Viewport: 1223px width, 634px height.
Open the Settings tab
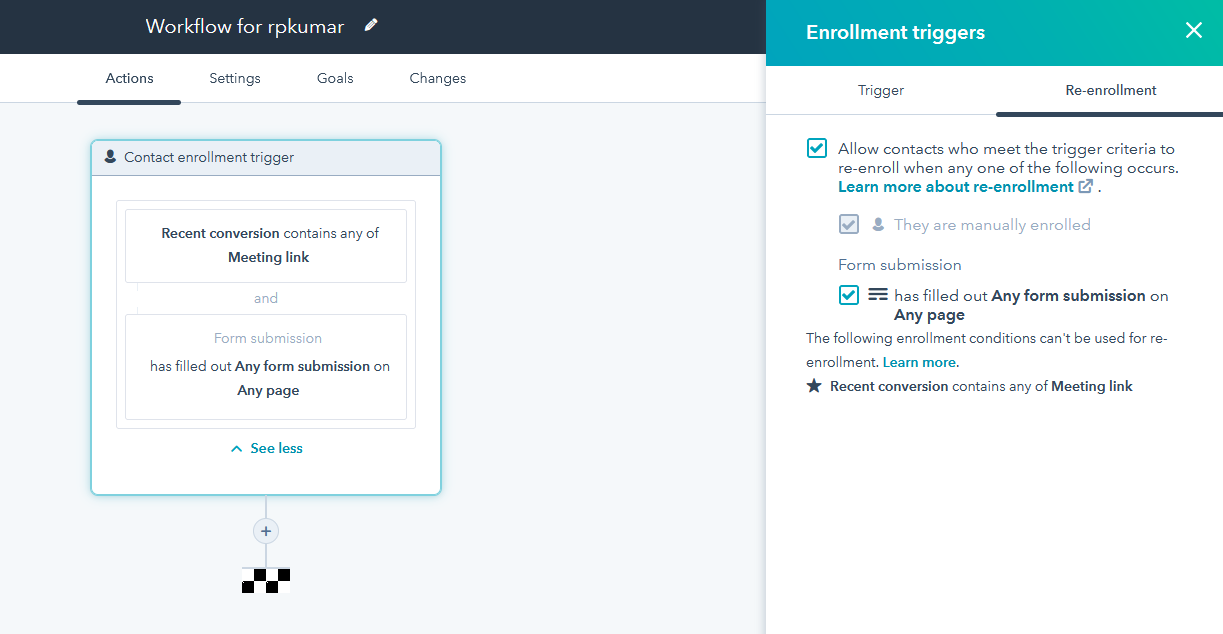(234, 78)
